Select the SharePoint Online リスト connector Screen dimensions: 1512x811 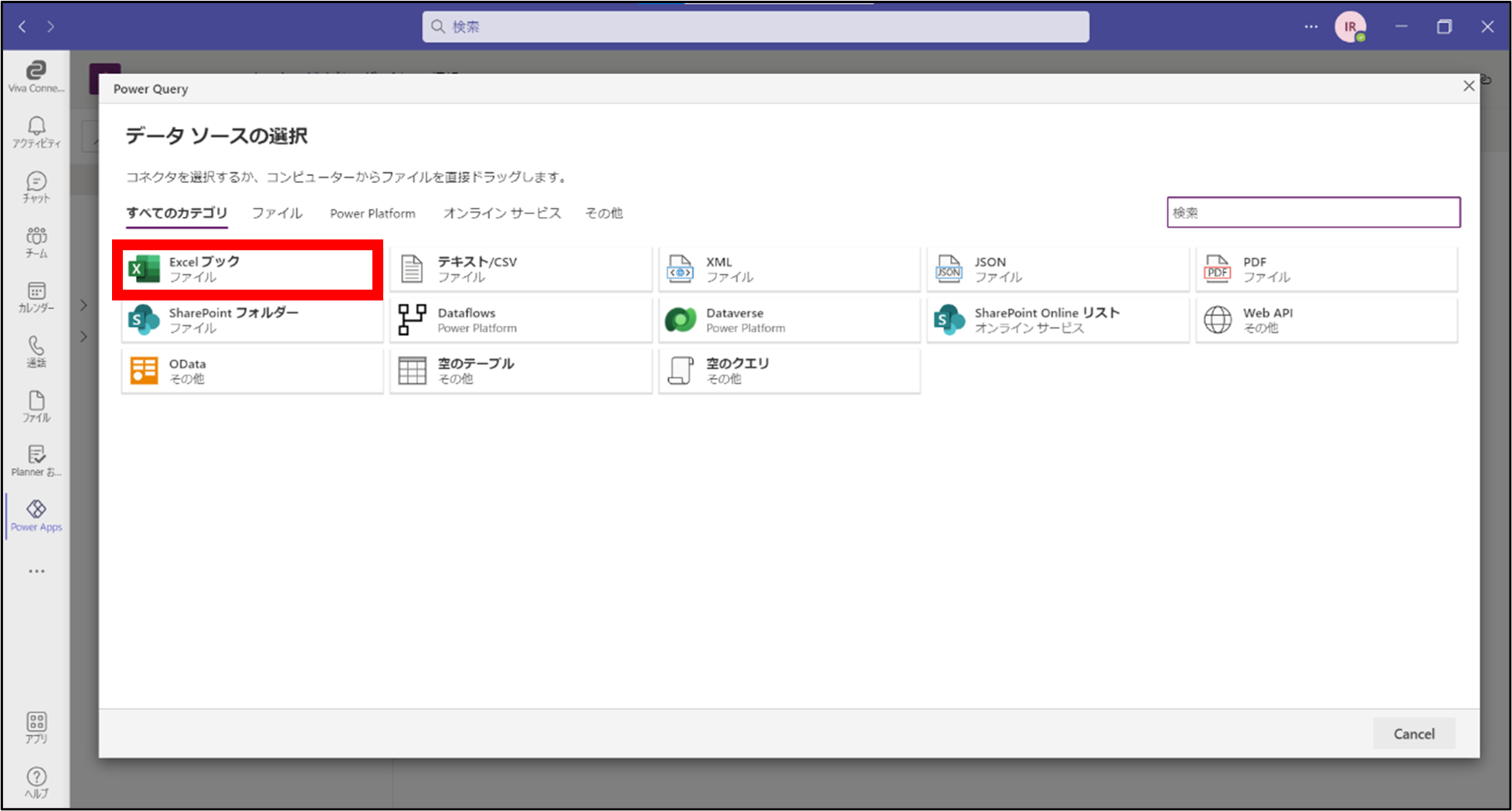[1057, 319]
